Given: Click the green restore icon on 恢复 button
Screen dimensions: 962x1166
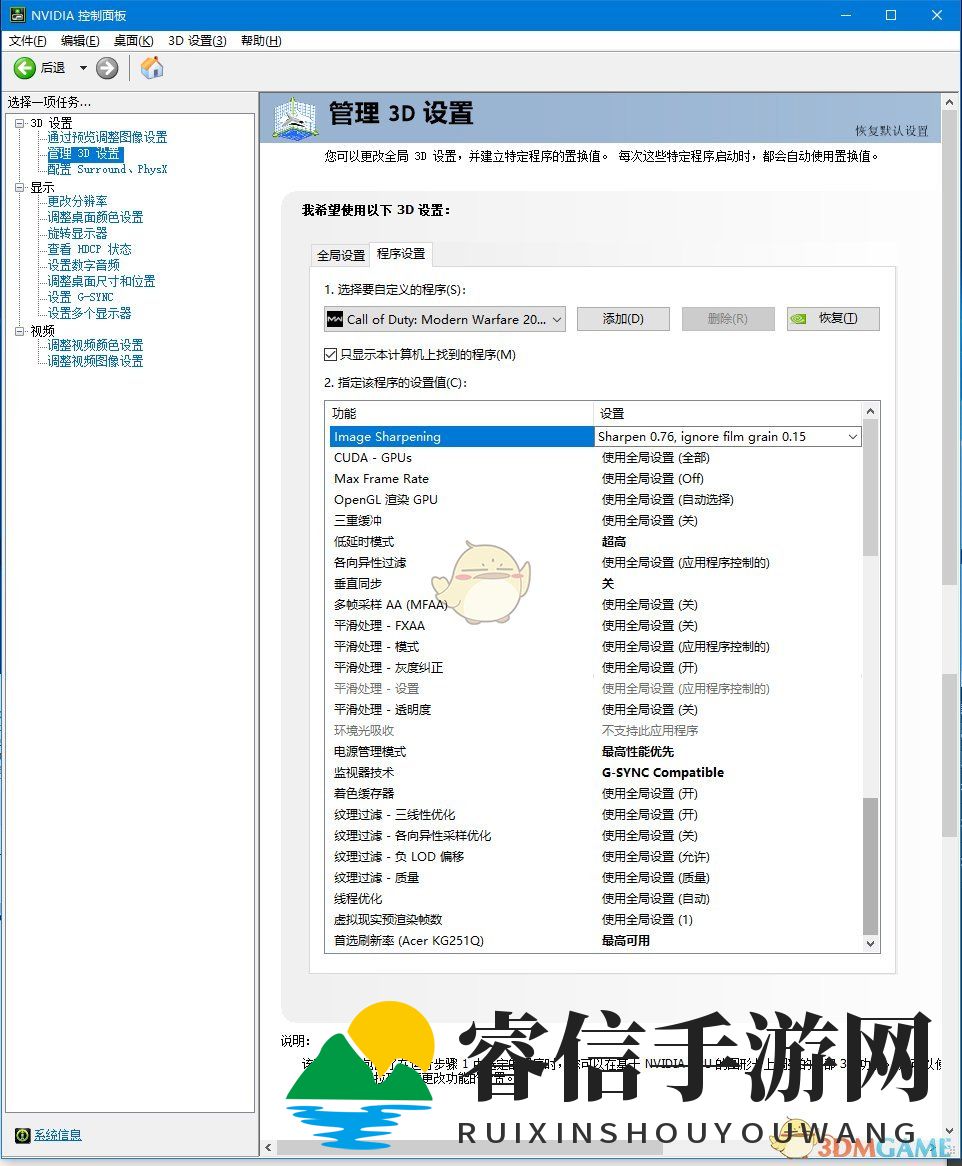Looking at the screenshot, I should [x=797, y=317].
